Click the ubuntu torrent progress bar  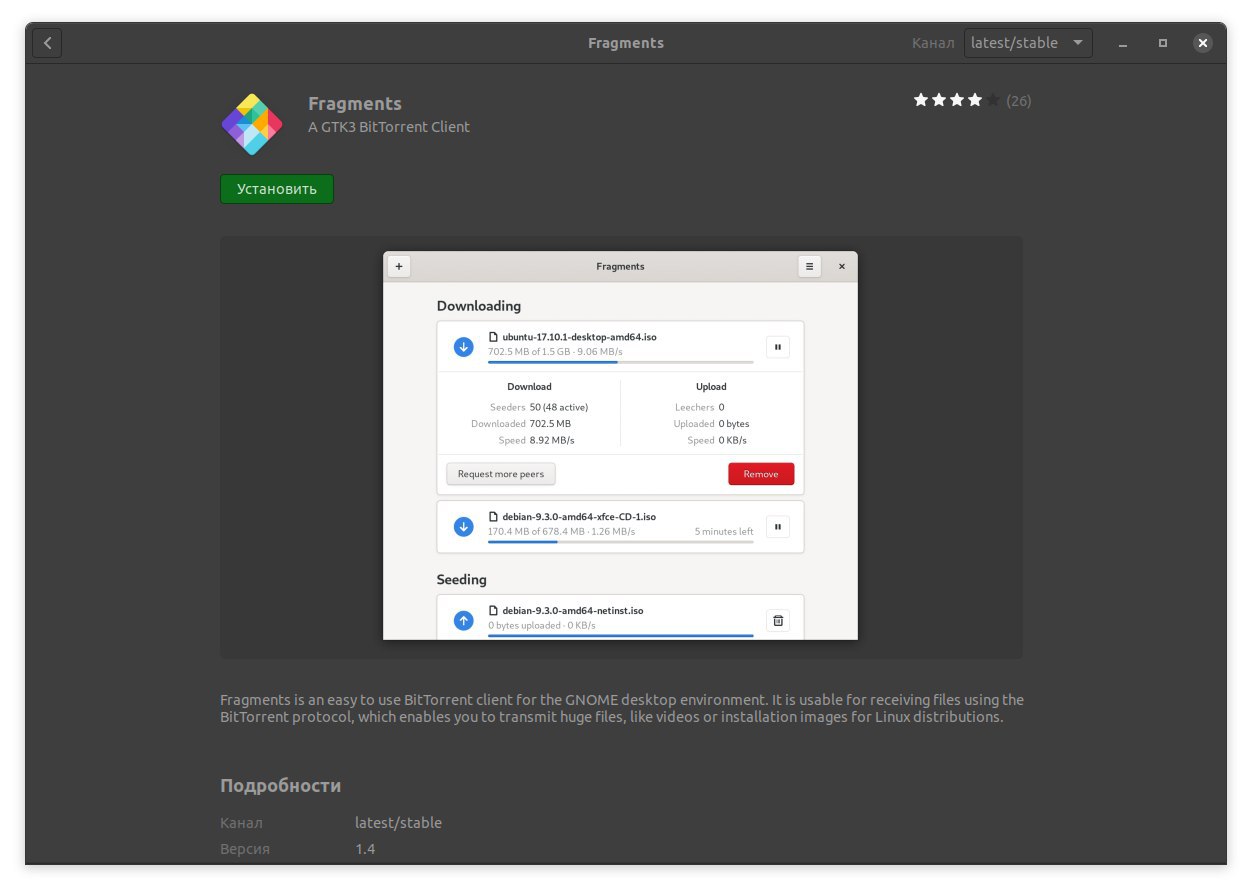point(620,362)
